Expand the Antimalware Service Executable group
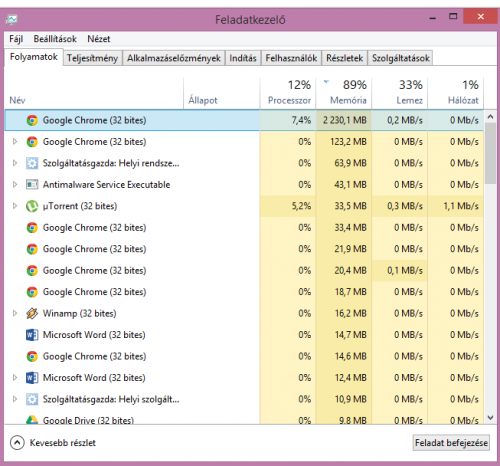Image resolution: width=500 pixels, height=466 pixels. (15, 184)
